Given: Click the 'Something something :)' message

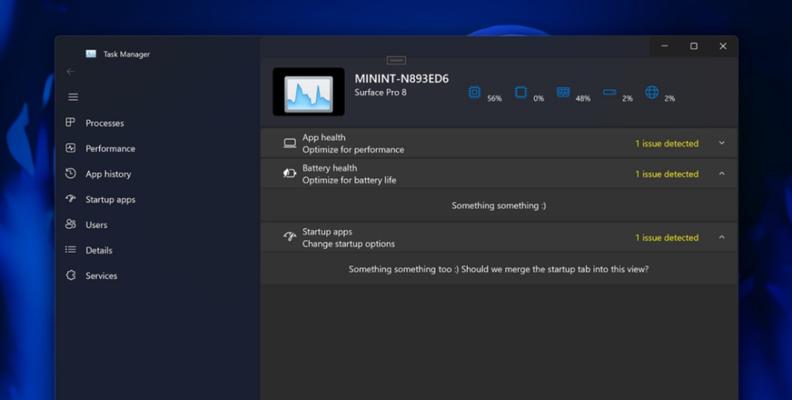Looking at the screenshot, I should click(x=499, y=206).
